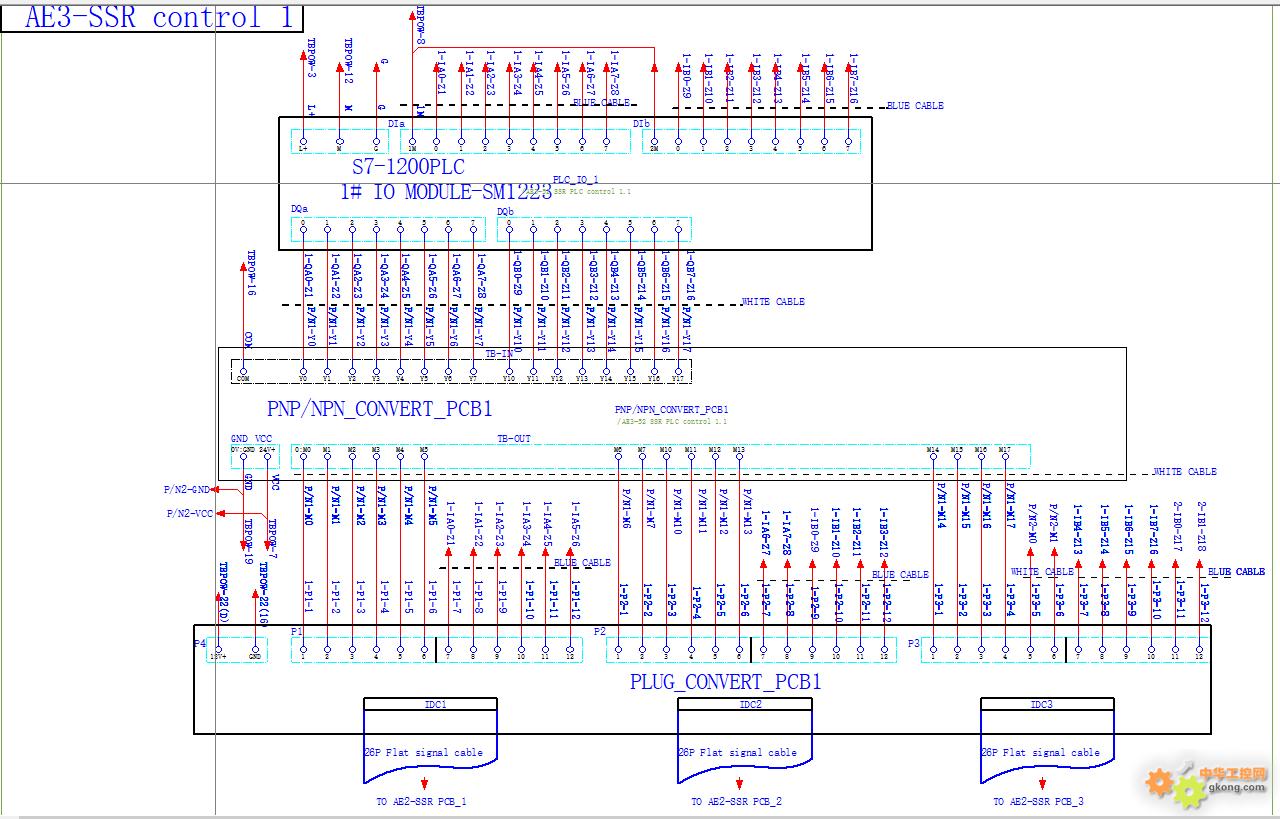Select the '1-QB0-Z9' wire label

[x=518, y=273]
